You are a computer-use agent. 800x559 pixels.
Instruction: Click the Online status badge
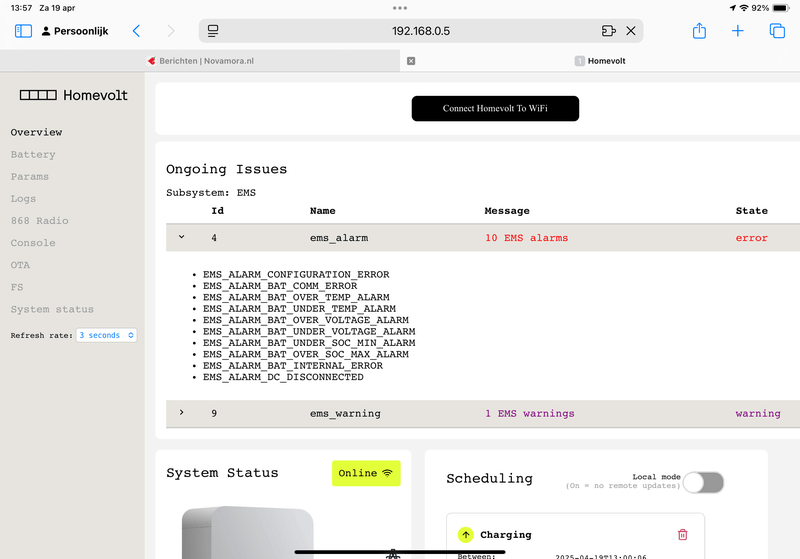coord(366,473)
